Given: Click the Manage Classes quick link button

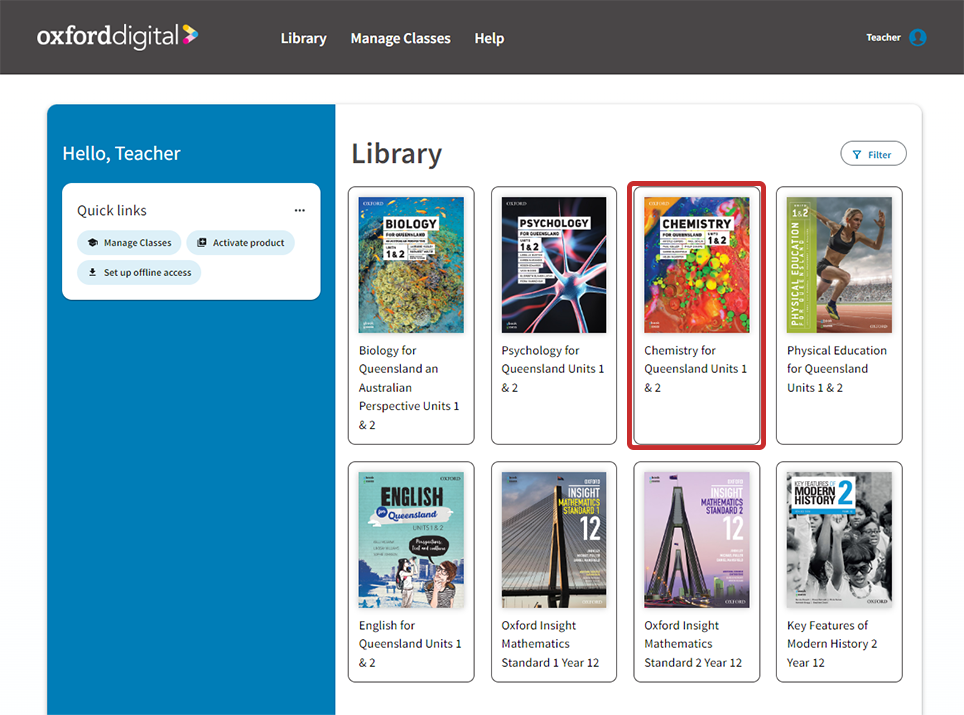Looking at the screenshot, I should click(129, 243).
